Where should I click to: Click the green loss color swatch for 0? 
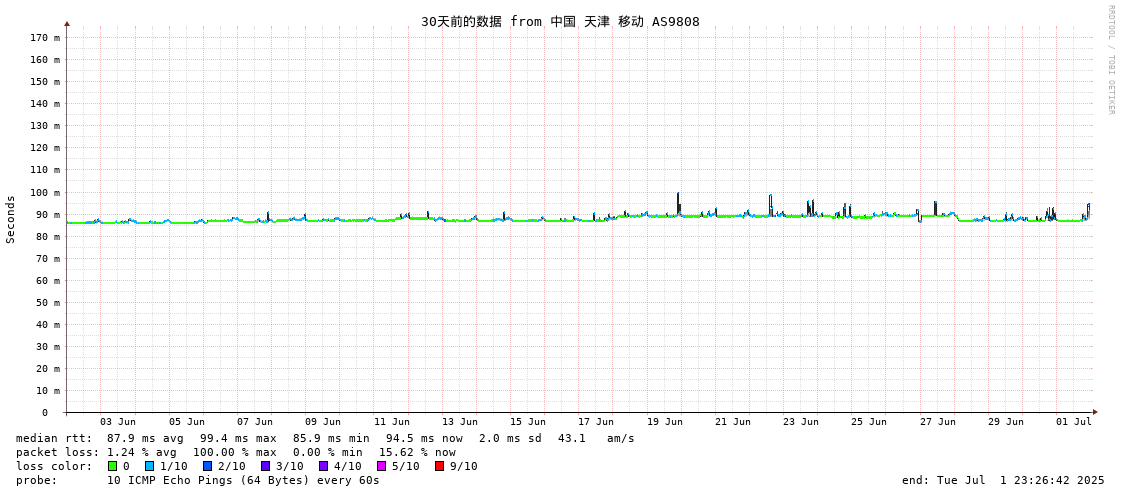(112, 466)
